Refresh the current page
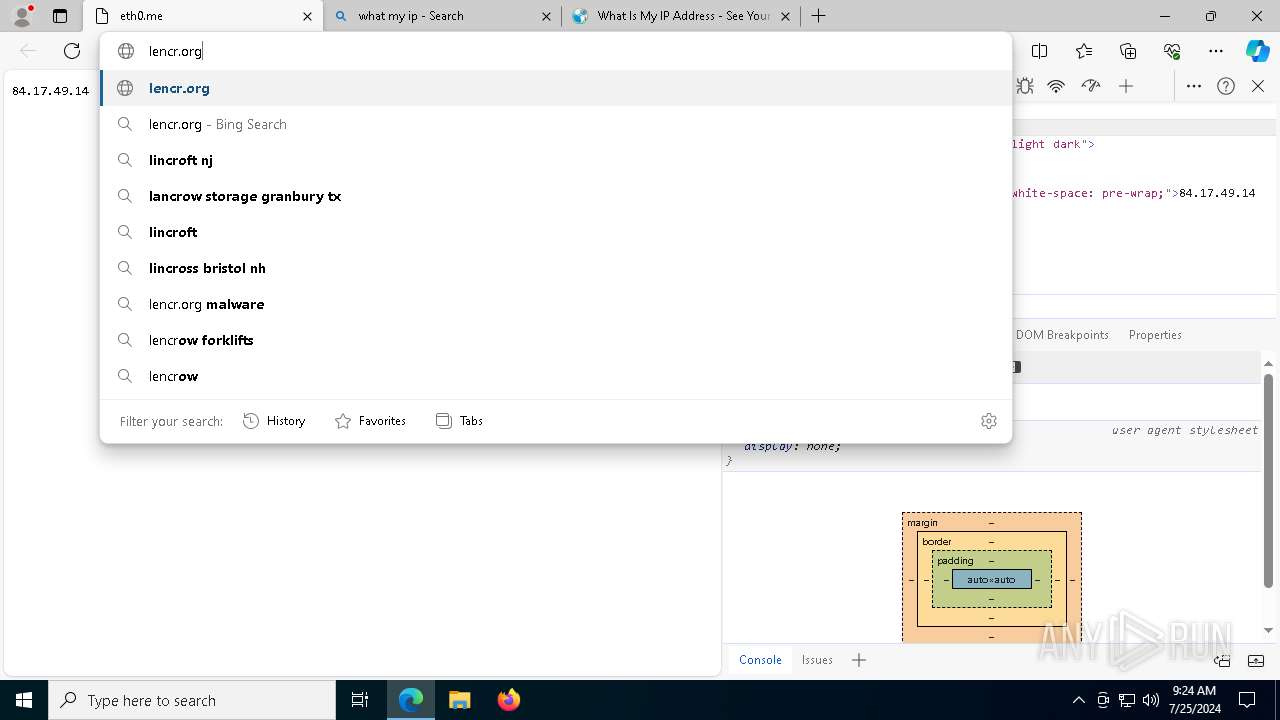Image resolution: width=1280 pixels, height=720 pixels. coord(72,51)
